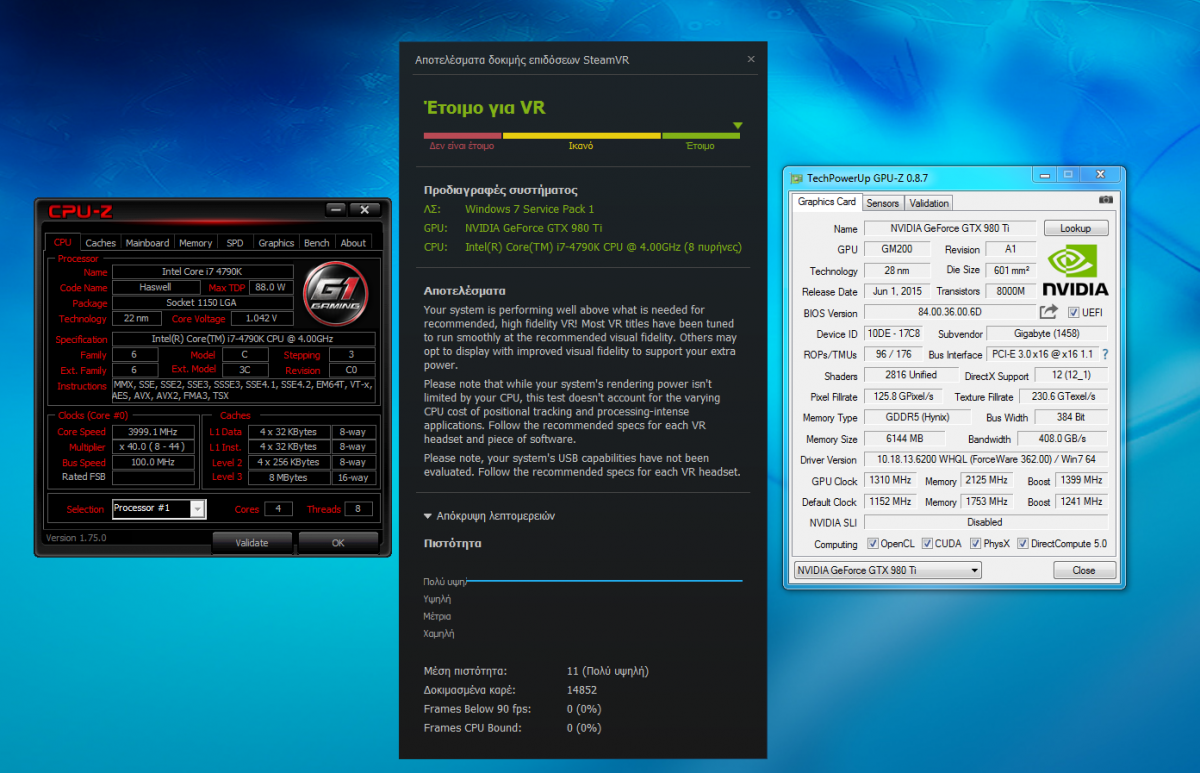Click the NVIDIA logo in GPU-Z
Viewport: 1200px width, 773px height.
coord(1077,272)
